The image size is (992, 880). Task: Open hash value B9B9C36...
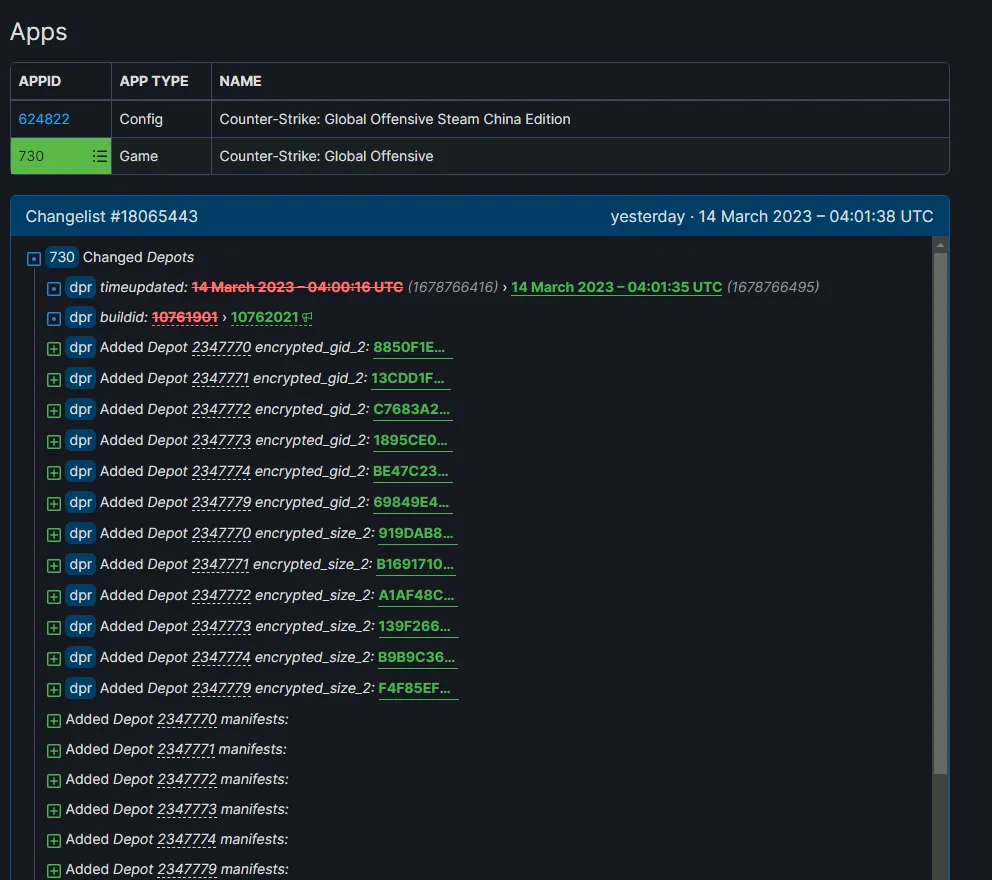[x=416, y=657]
